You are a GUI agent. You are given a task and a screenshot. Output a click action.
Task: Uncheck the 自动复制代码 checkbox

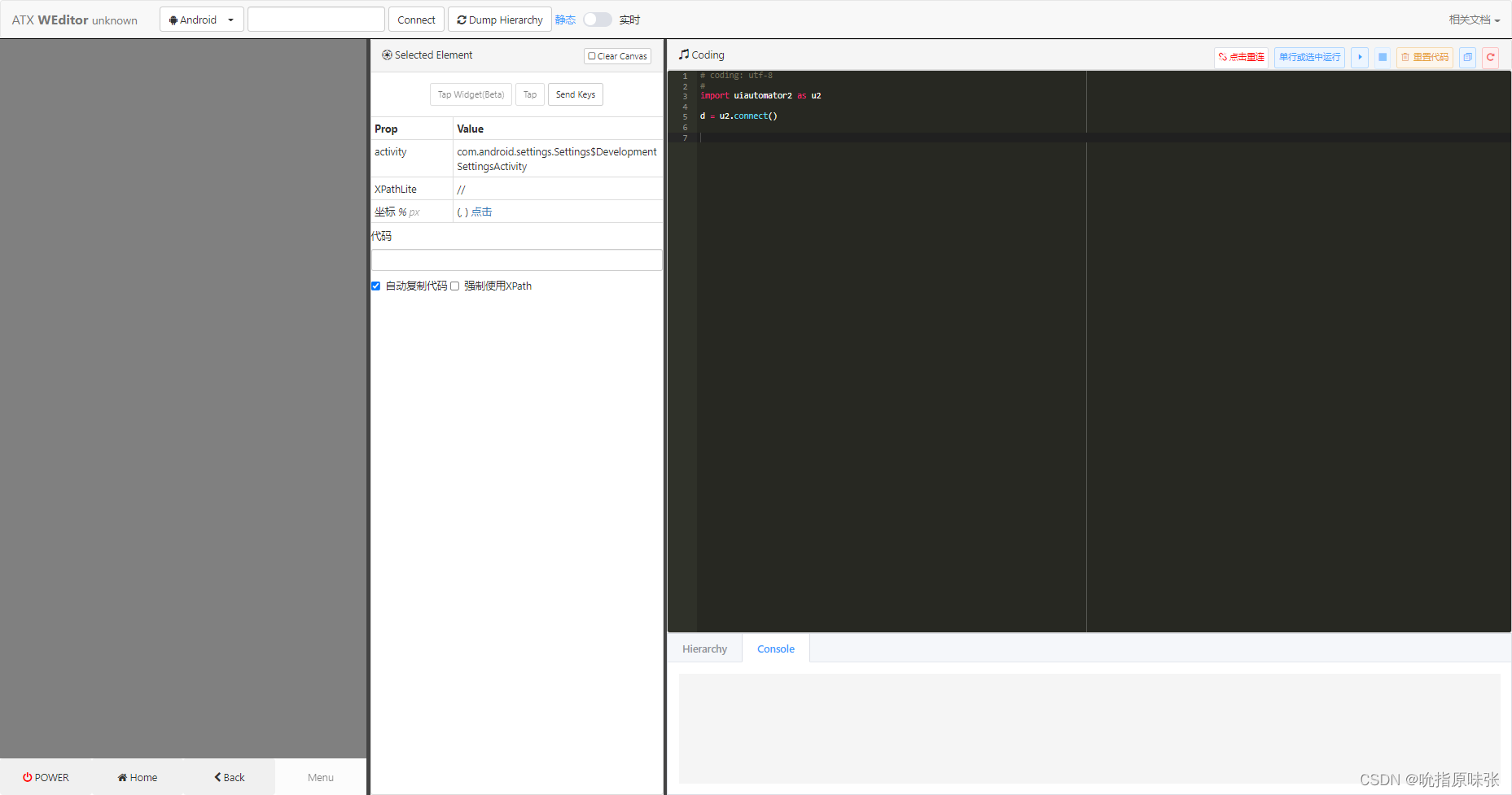pyautogui.click(x=375, y=286)
